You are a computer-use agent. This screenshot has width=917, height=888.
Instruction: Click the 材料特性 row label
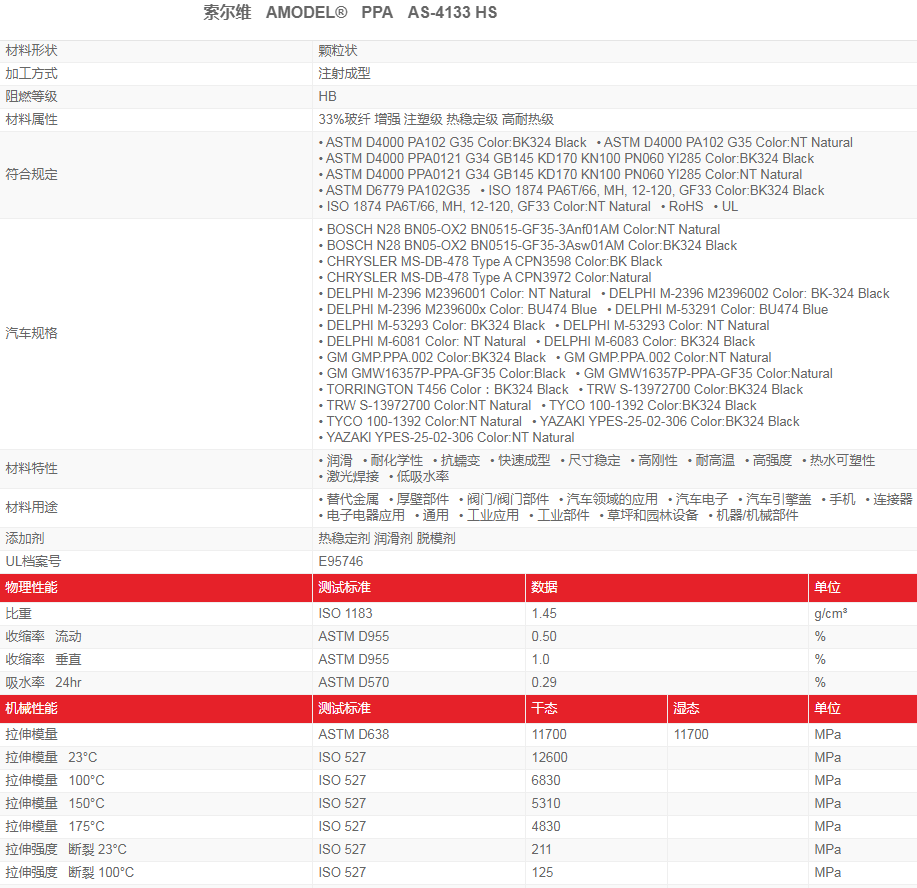(x=32, y=469)
